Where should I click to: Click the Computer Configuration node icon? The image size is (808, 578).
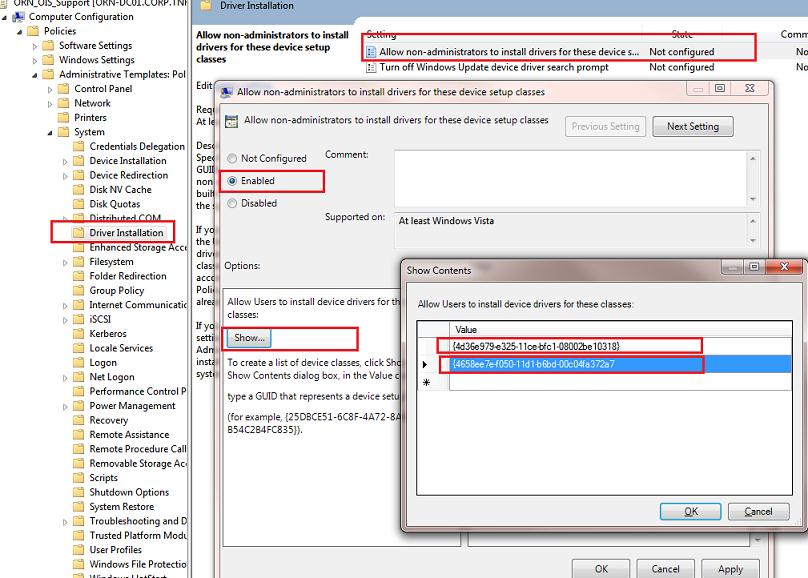pos(18,17)
